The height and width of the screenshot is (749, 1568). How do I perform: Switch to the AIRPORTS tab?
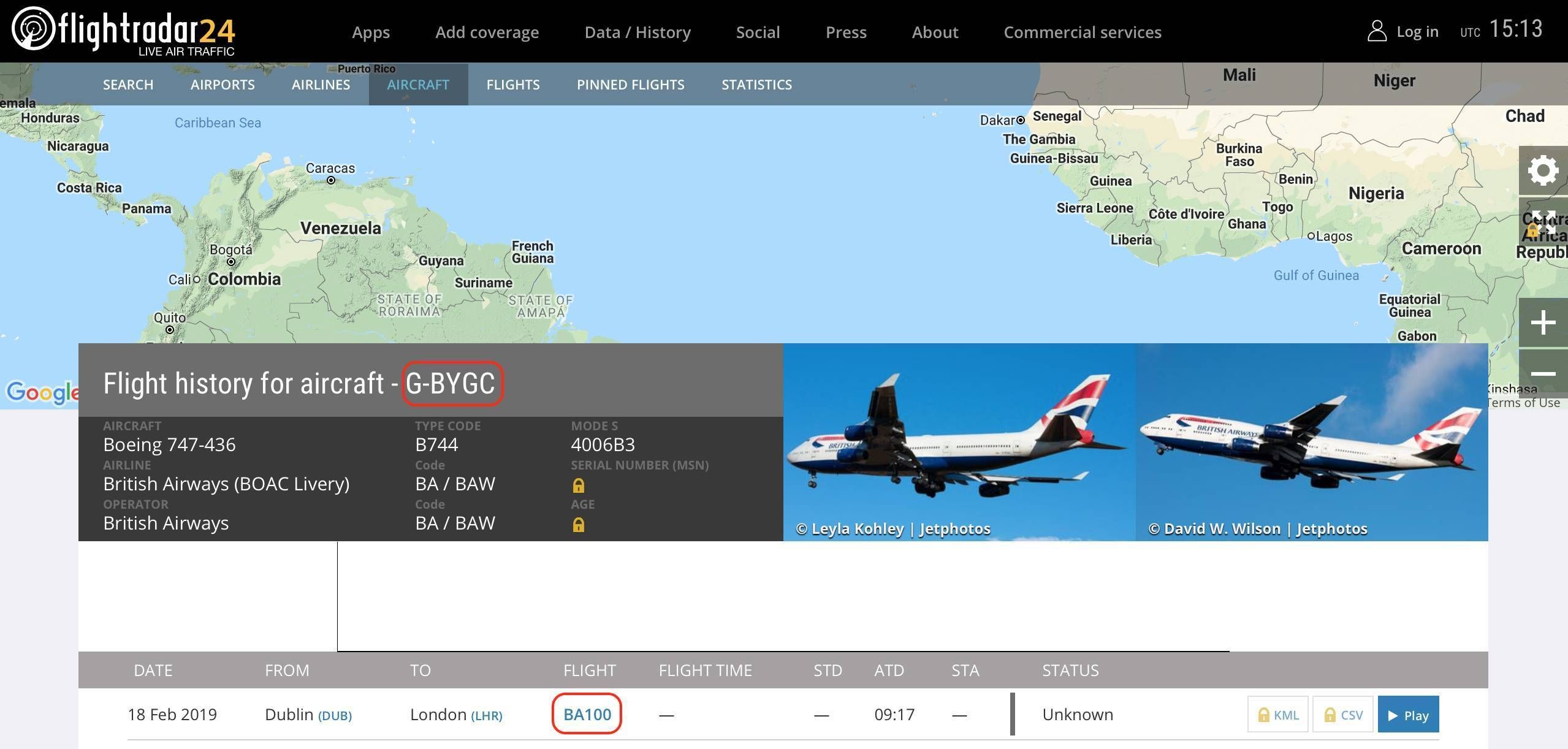[223, 85]
